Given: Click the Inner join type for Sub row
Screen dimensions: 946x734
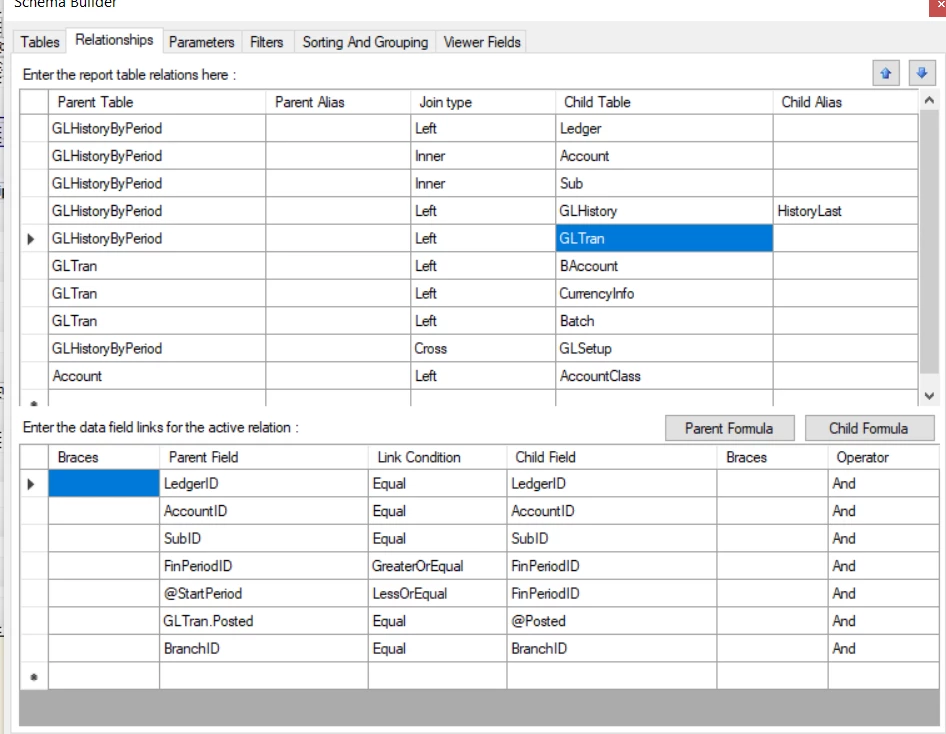Looking at the screenshot, I should 483,183.
